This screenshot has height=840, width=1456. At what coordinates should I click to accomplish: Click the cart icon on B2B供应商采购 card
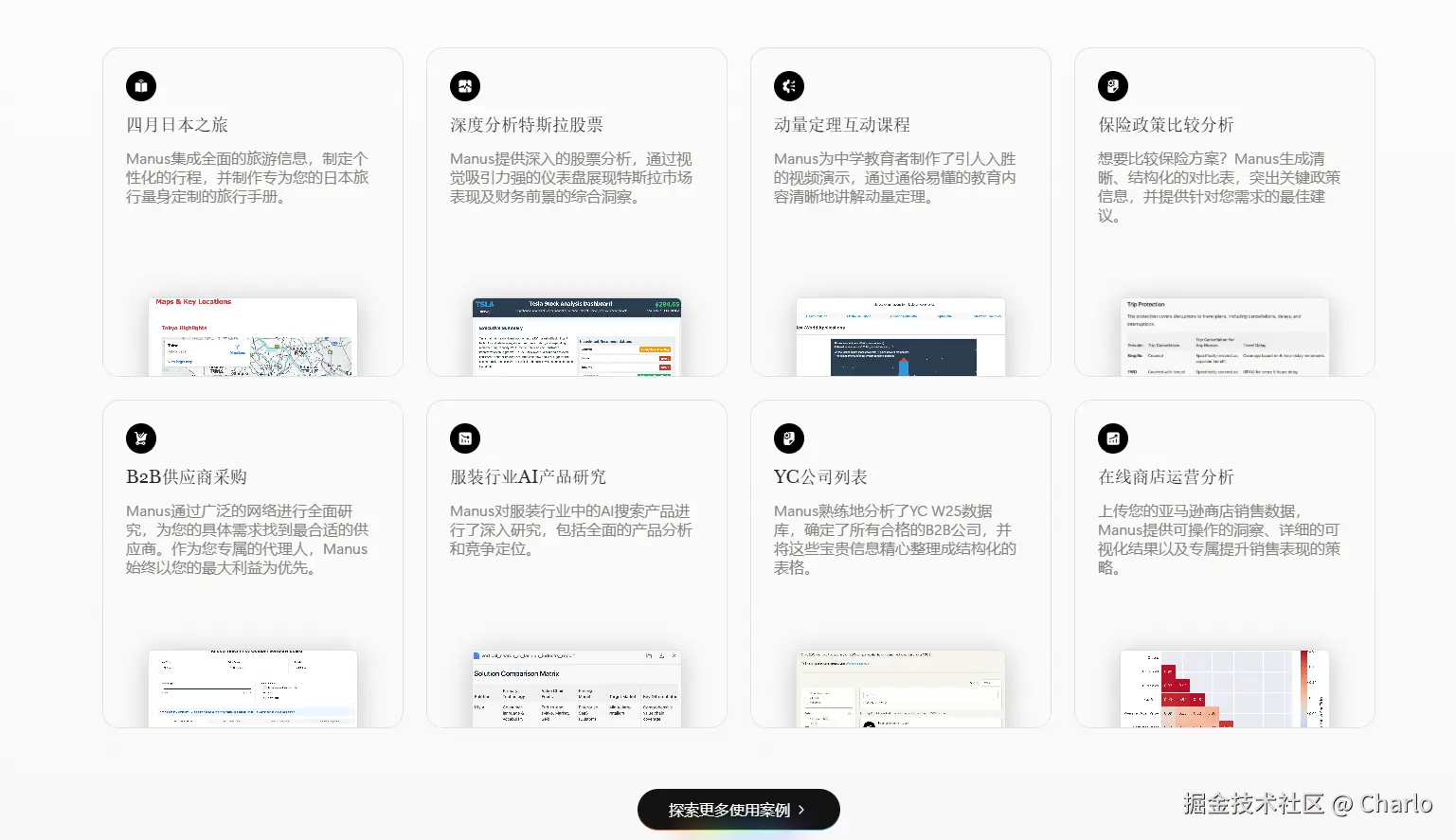coord(141,438)
